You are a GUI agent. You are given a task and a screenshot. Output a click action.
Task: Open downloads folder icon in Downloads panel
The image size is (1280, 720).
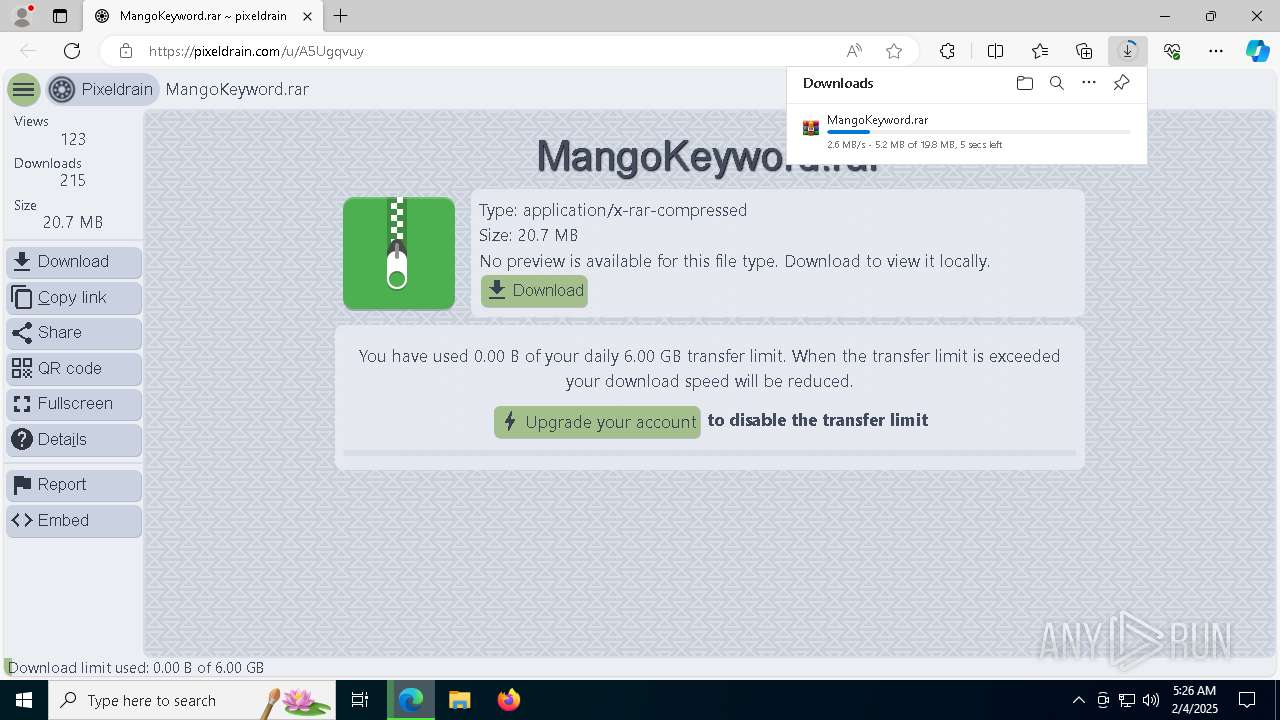pyautogui.click(x=1024, y=83)
